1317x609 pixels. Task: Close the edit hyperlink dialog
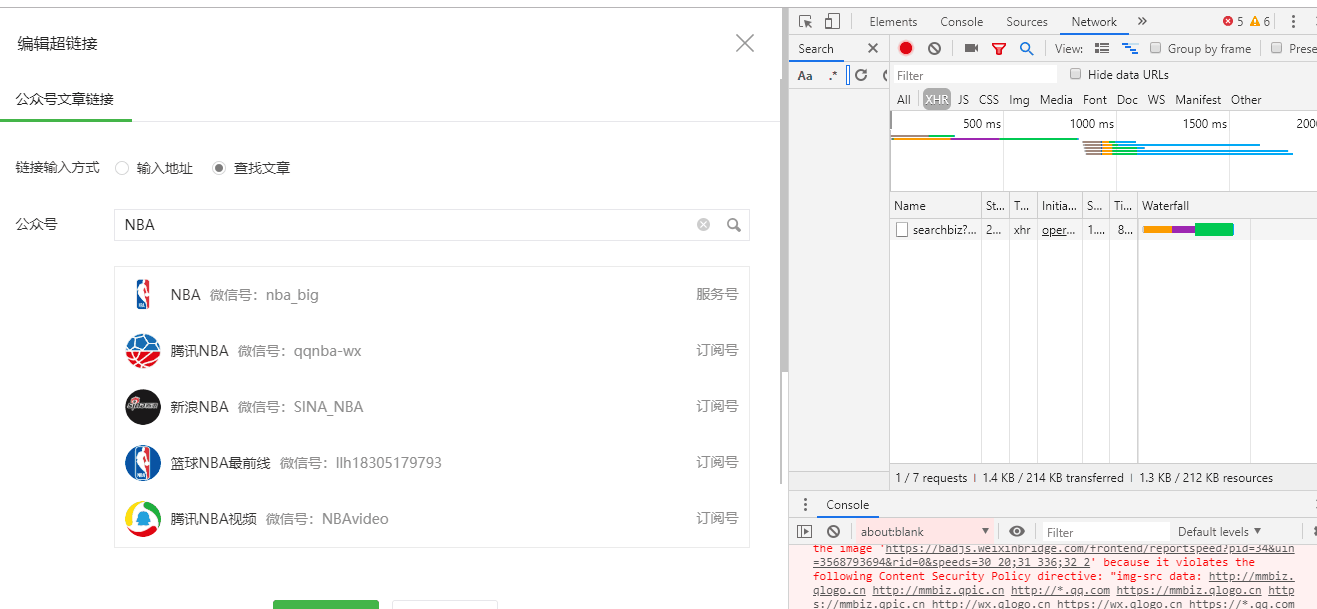(x=745, y=43)
